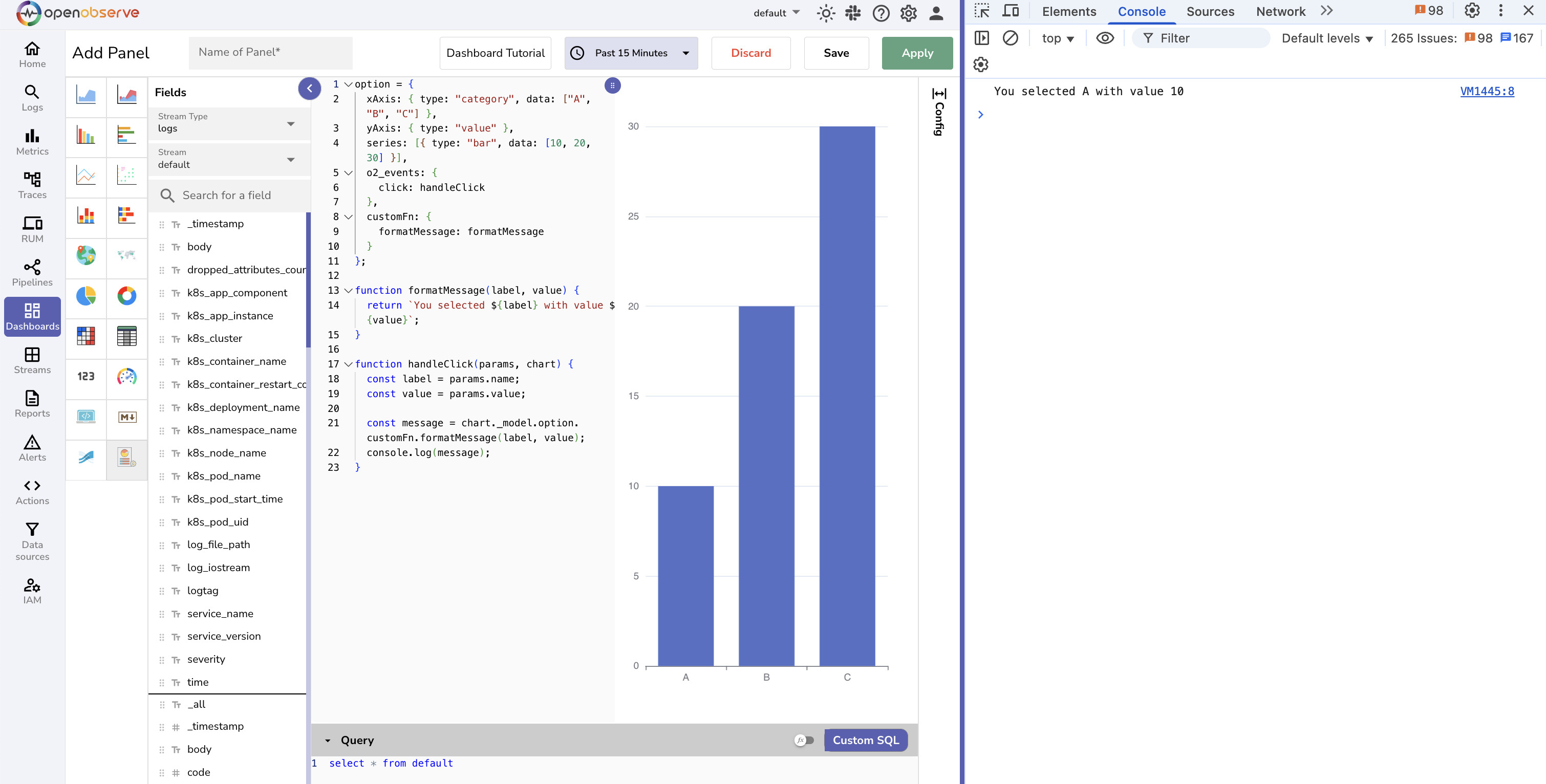
Task: Switch to the Sources tab in DevTools
Action: [x=1210, y=11]
